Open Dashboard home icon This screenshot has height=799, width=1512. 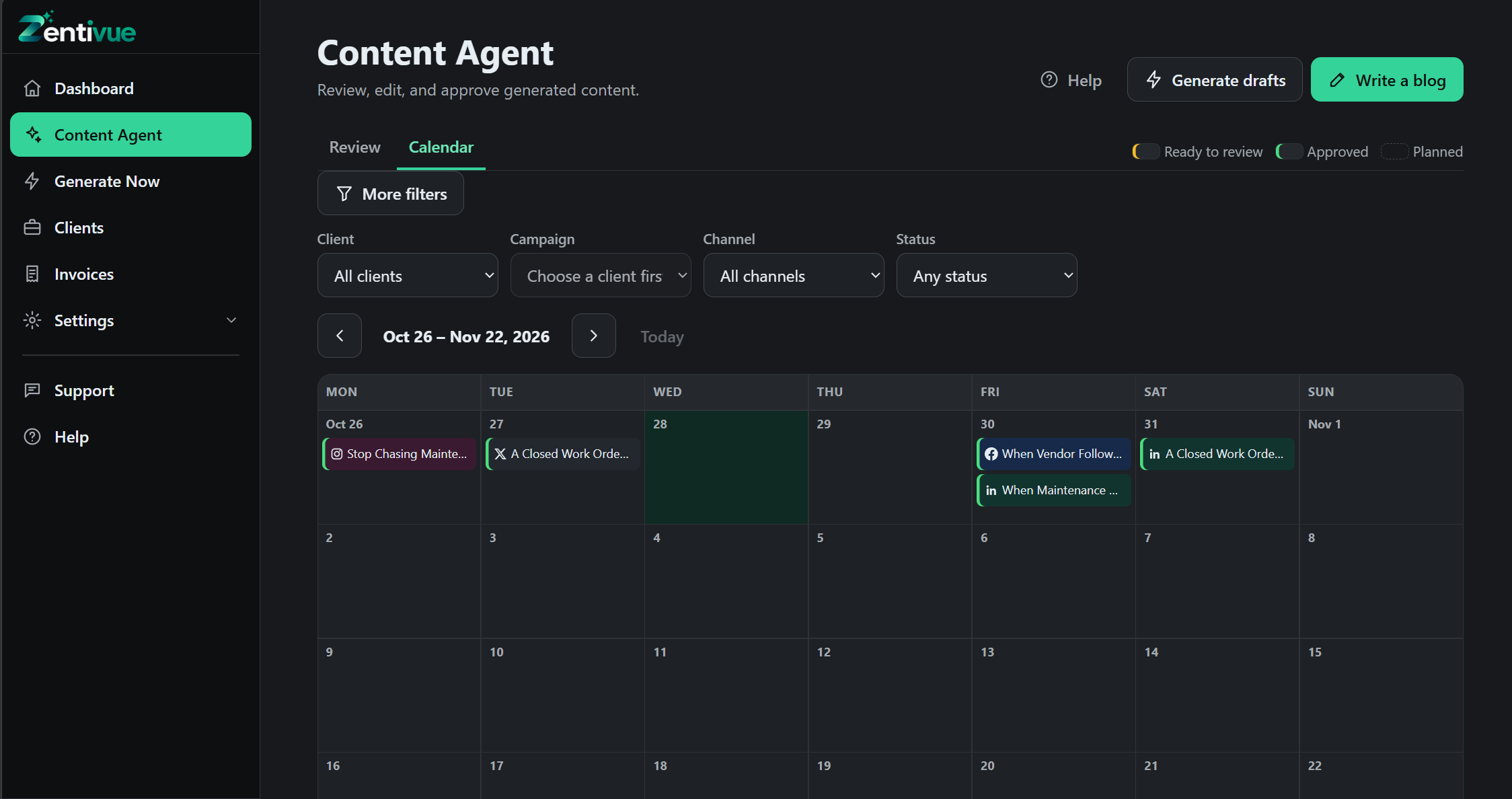[x=32, y=88]
